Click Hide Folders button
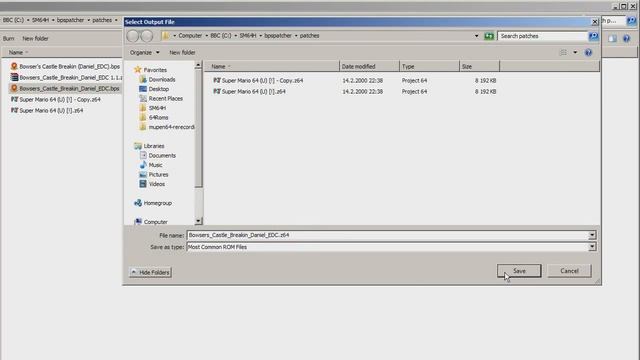The width and height of the screenshot is (640, 360). pyautogui.click(x=150, y=272)
